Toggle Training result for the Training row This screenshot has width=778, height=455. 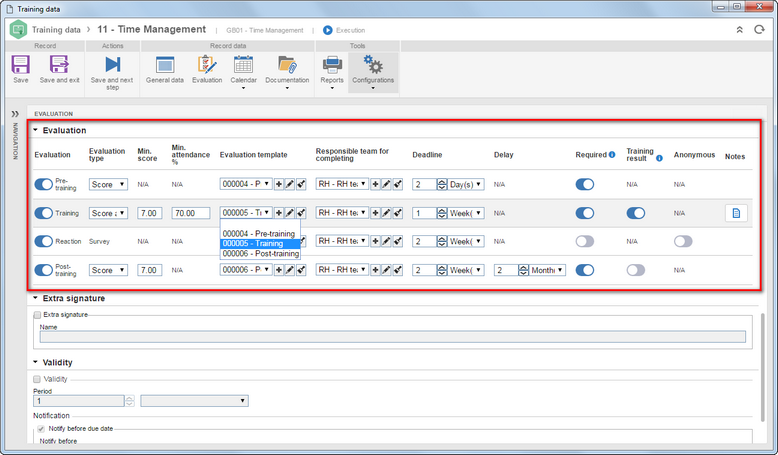click(x=636, y=213)
